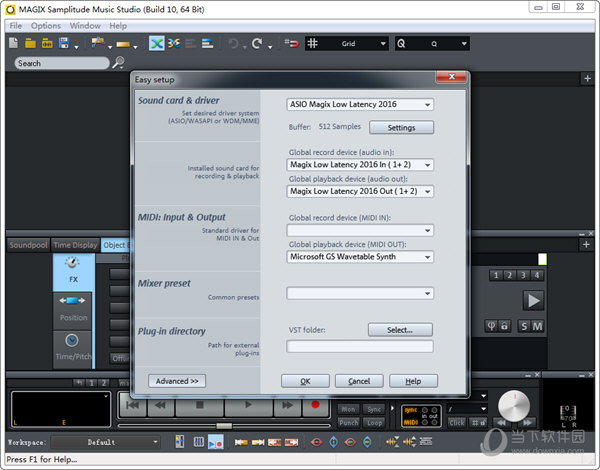This screenshot has width=600, height=470.
Task: Toggle the track lock icon
Action: tap(504, 326)
